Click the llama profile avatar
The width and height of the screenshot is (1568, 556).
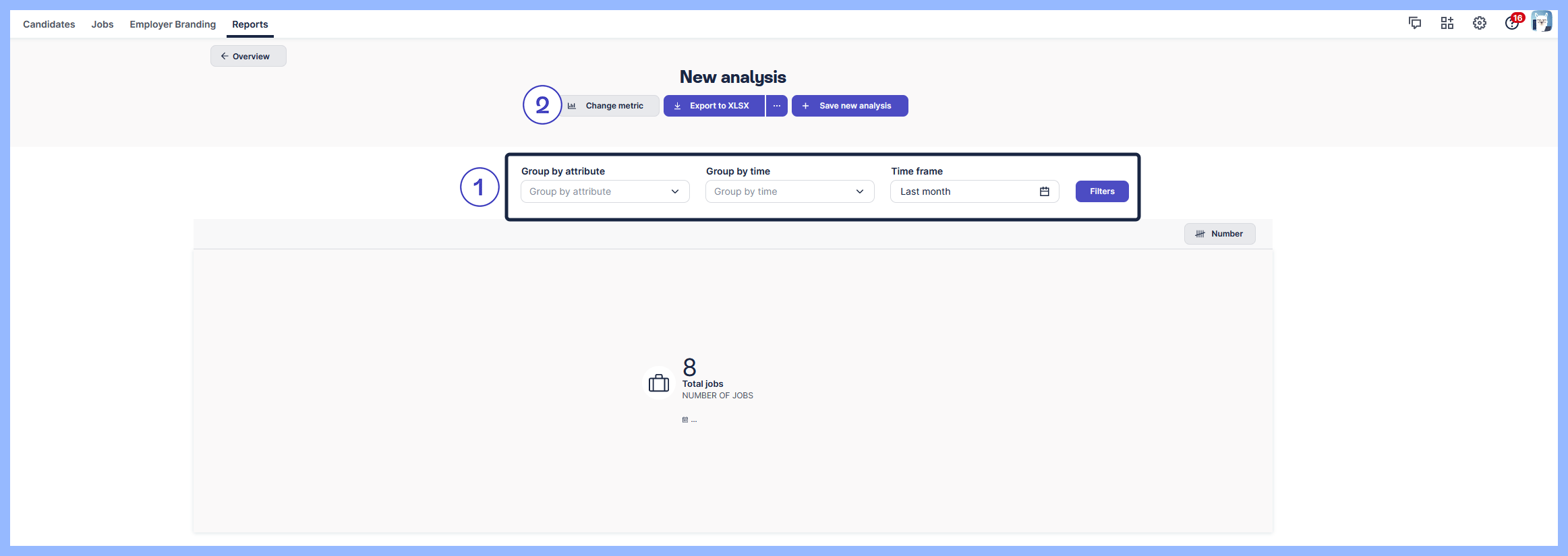point(1541,22)
